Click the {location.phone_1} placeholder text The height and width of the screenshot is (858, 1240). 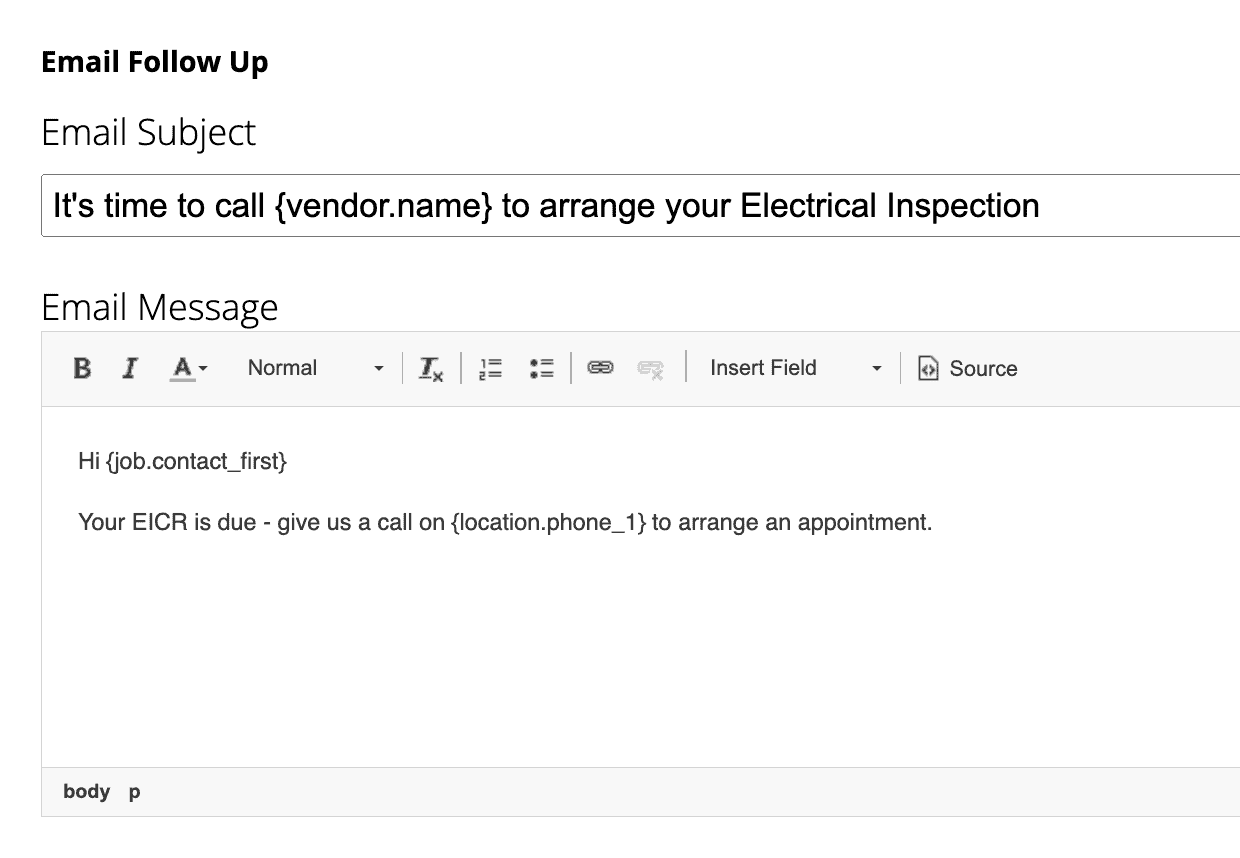(x=548, y=522)
